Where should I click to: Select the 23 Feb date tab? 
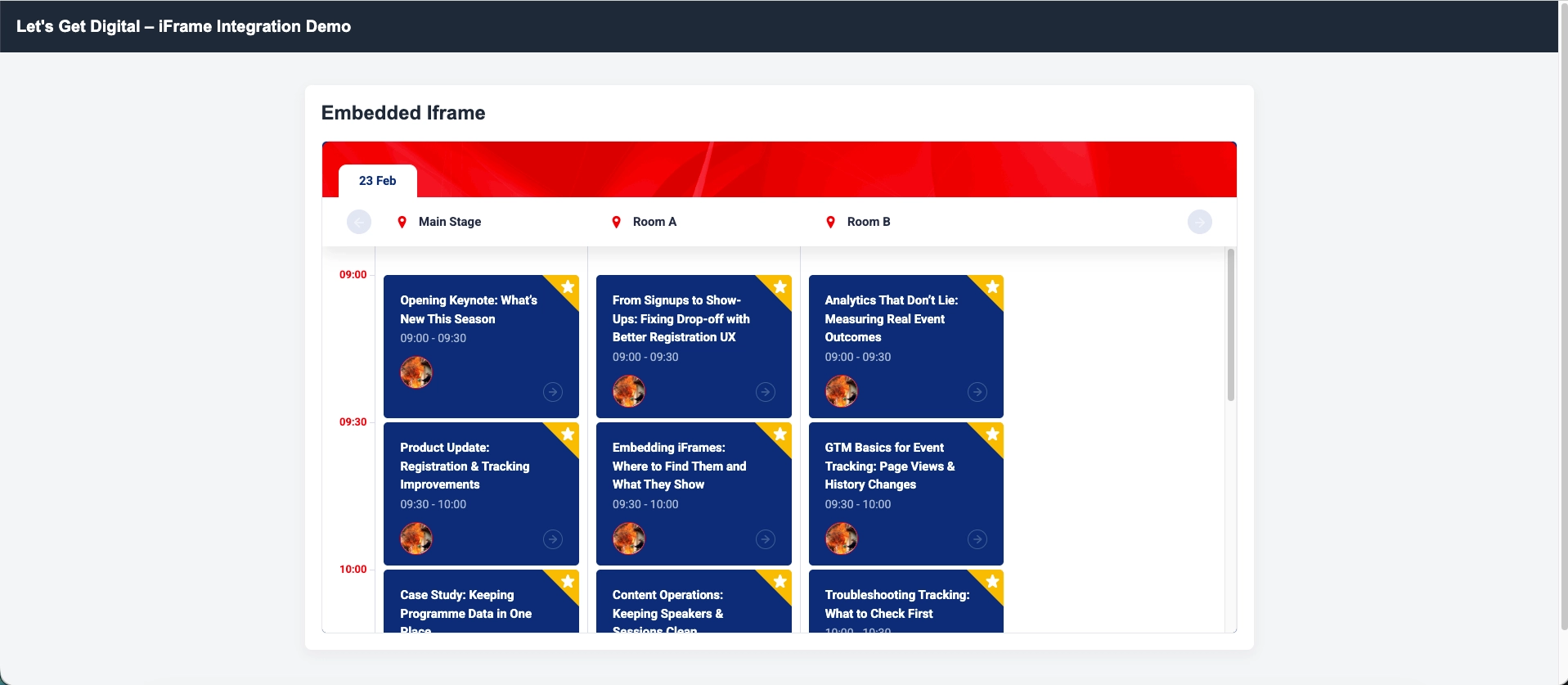pyautogui.click(x=377, y=181)
